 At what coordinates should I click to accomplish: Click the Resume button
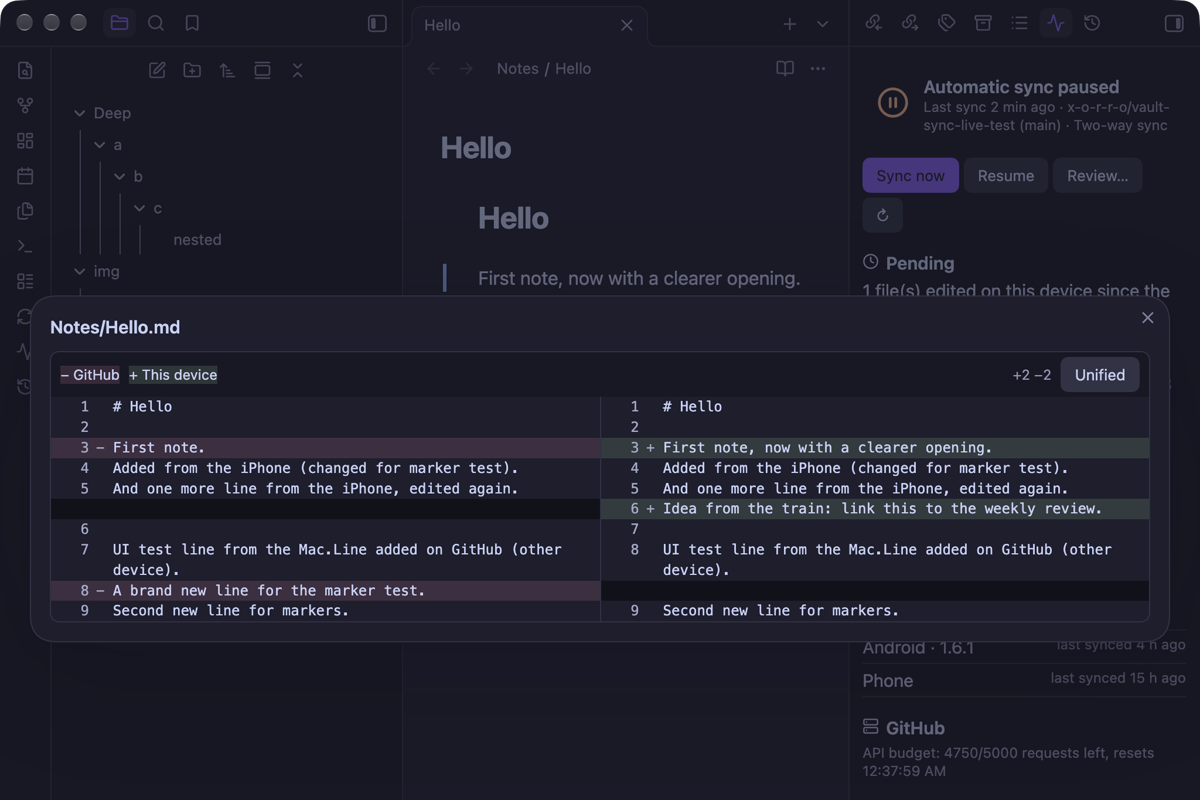click(1006, 176)
